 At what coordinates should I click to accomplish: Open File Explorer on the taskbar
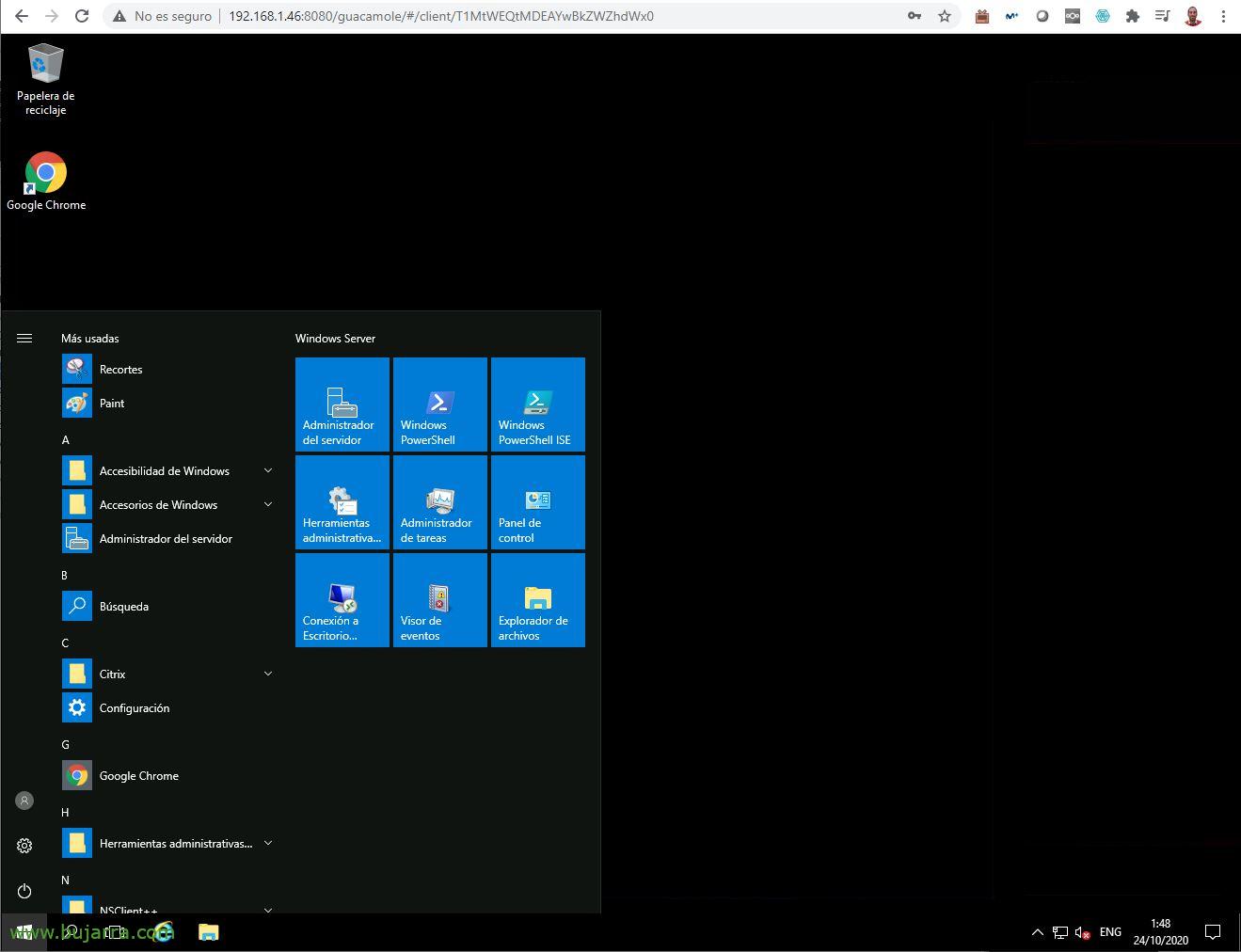pos(208,932)
